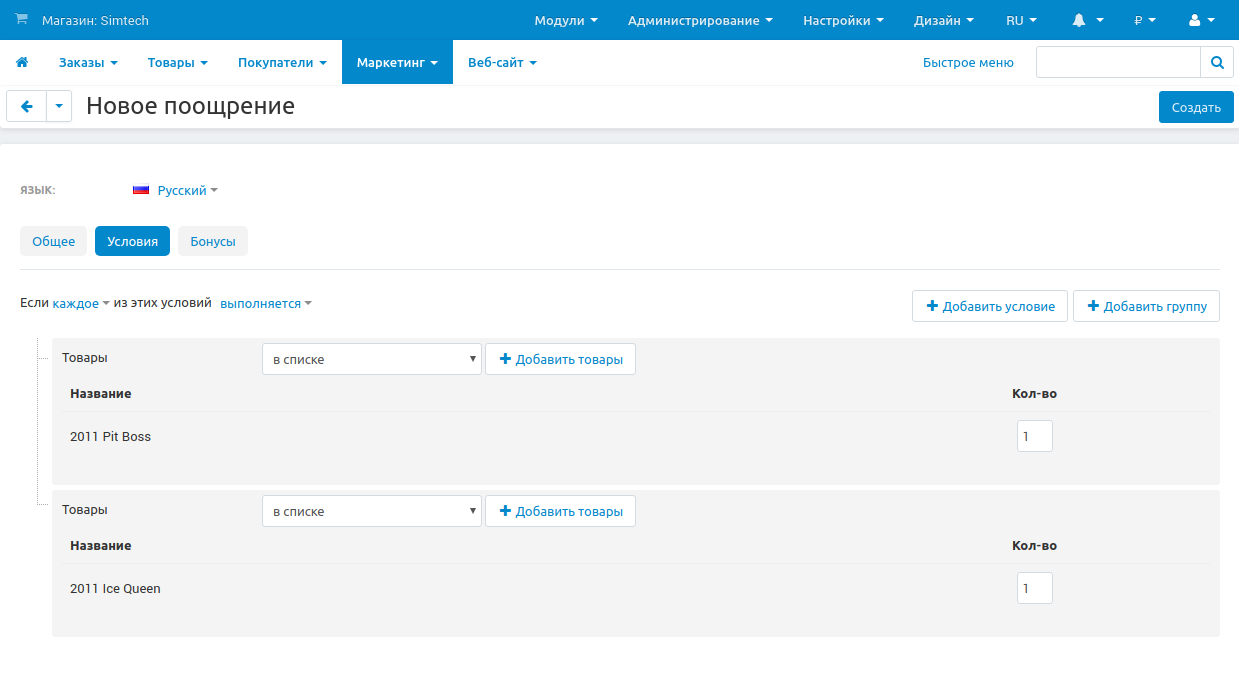Click the shopping cart store icon
This screenshot has height=688, width=1239.
click(21, 20)
